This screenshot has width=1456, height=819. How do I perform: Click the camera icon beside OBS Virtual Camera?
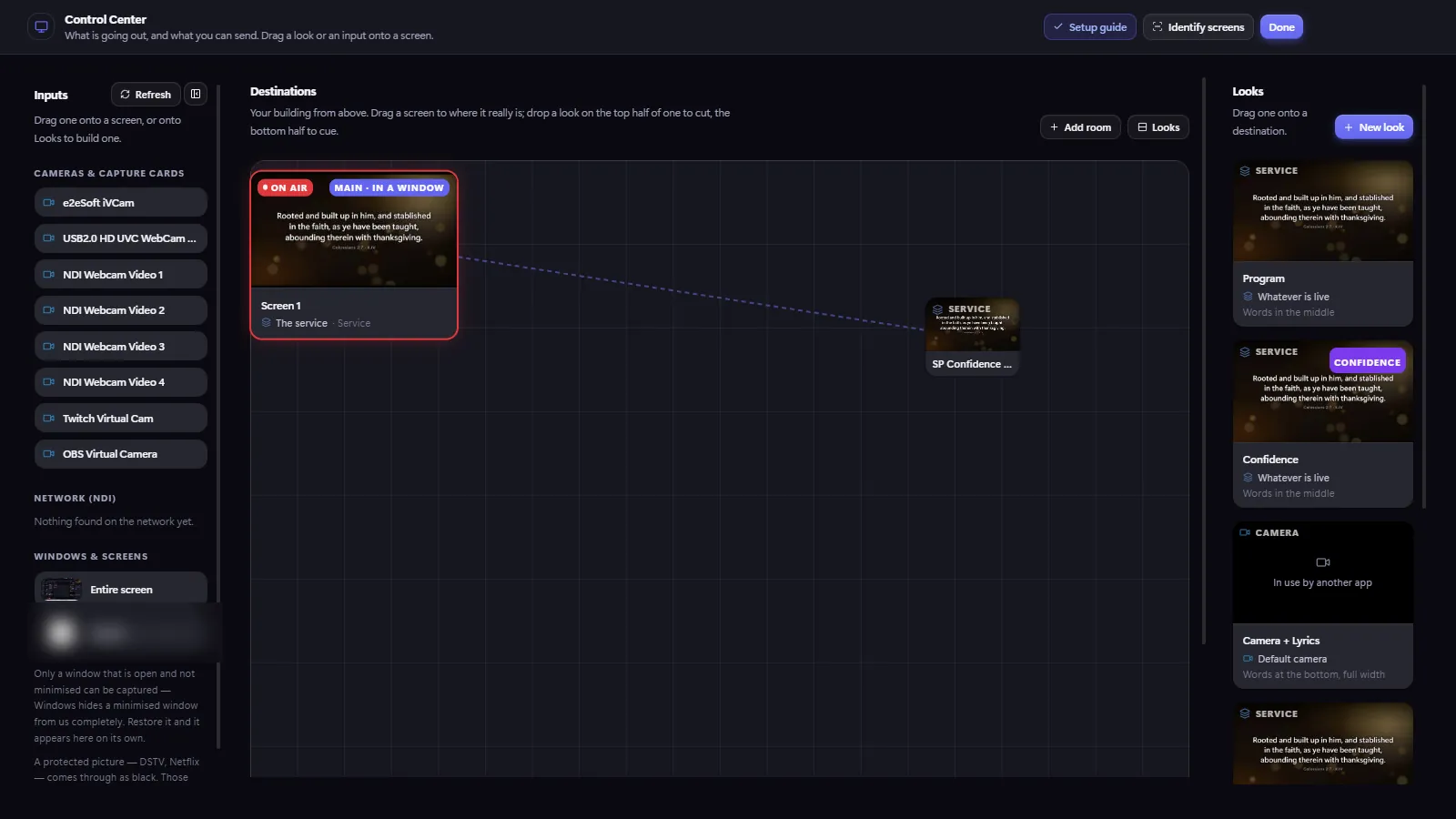tap(49, 454)
